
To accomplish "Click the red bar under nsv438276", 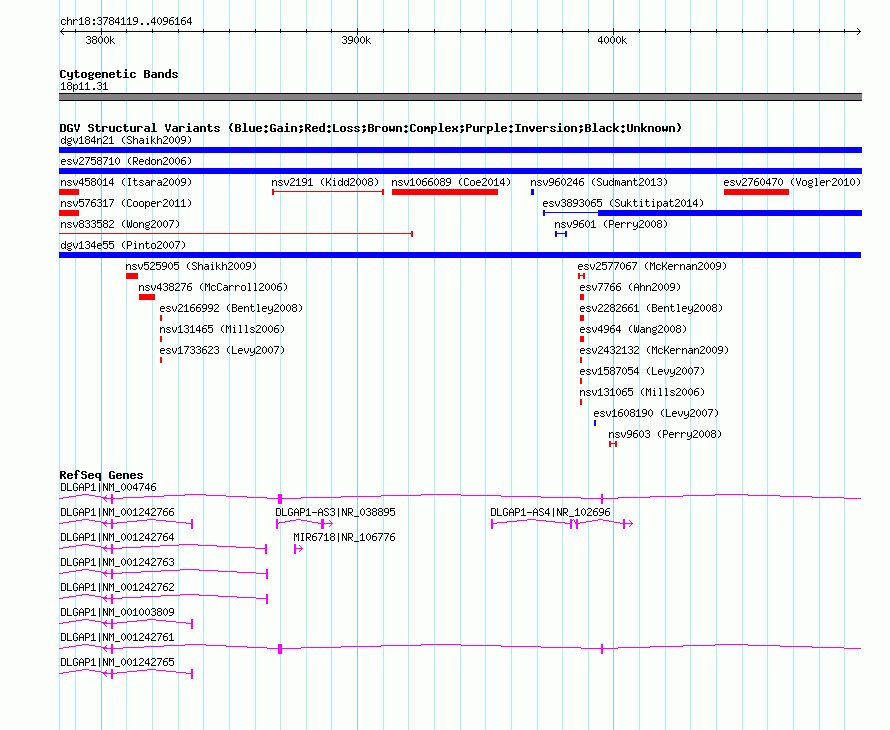I will click(x=147, y=297).
